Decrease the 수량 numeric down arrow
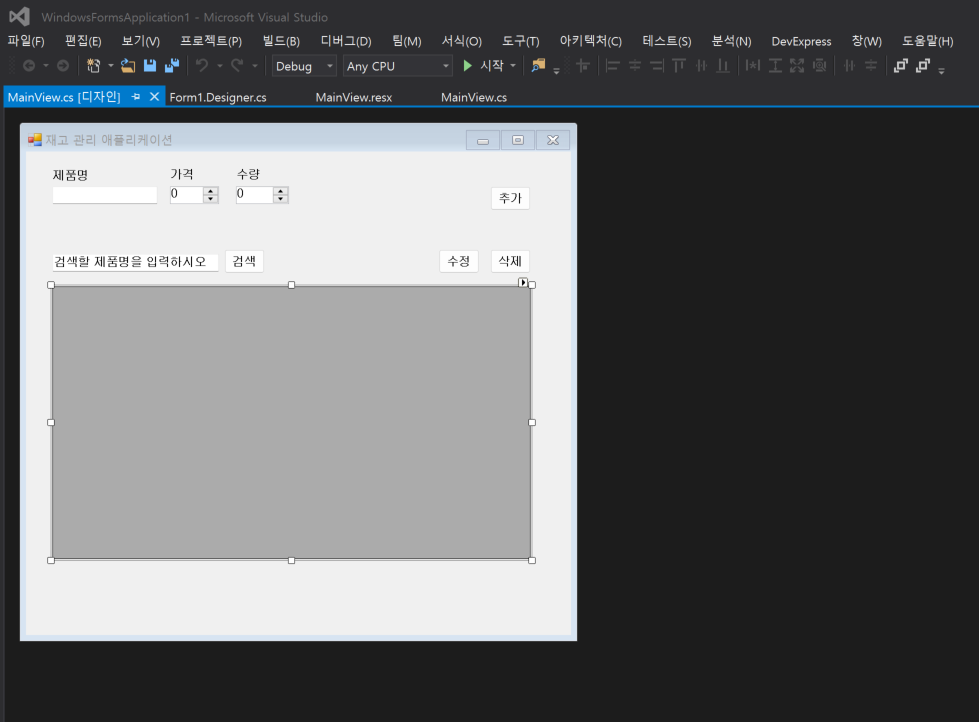This screenshot has height=722, width=979. click(281, 199)
